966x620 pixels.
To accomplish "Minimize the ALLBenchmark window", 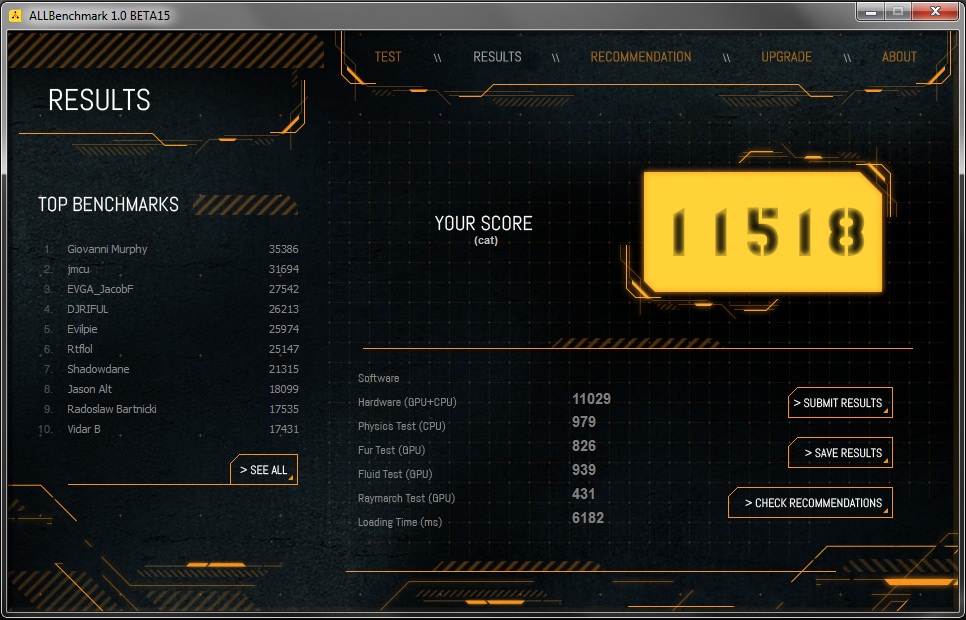I will pyautogui.click(x=871, y=11).
